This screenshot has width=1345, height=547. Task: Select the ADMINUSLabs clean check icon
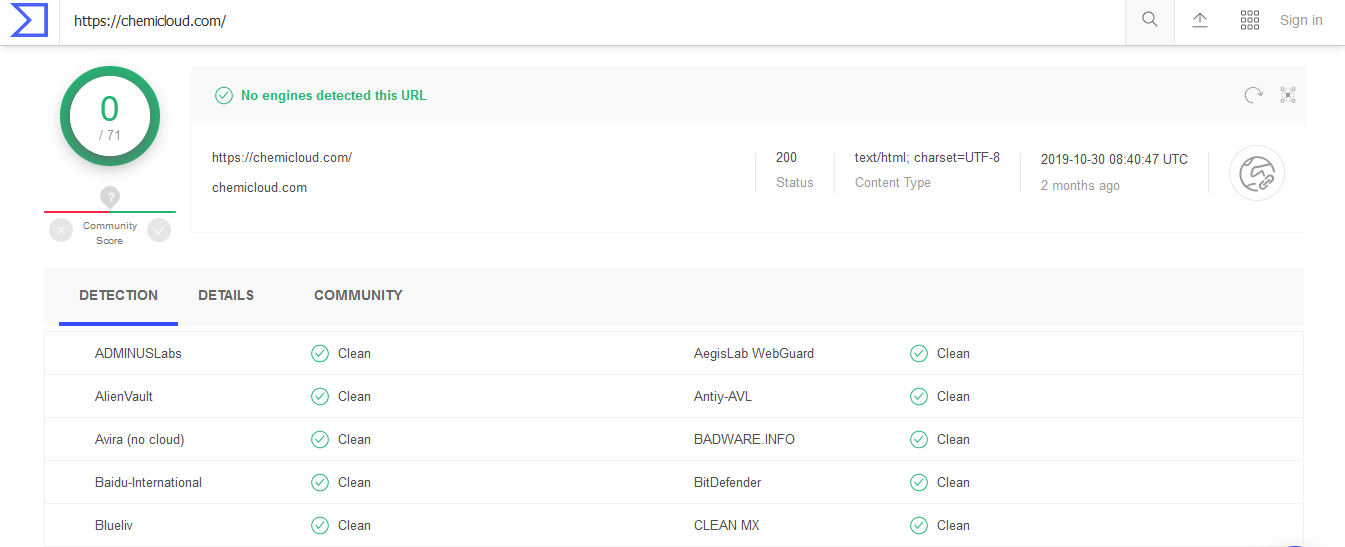tap(320, 353)
